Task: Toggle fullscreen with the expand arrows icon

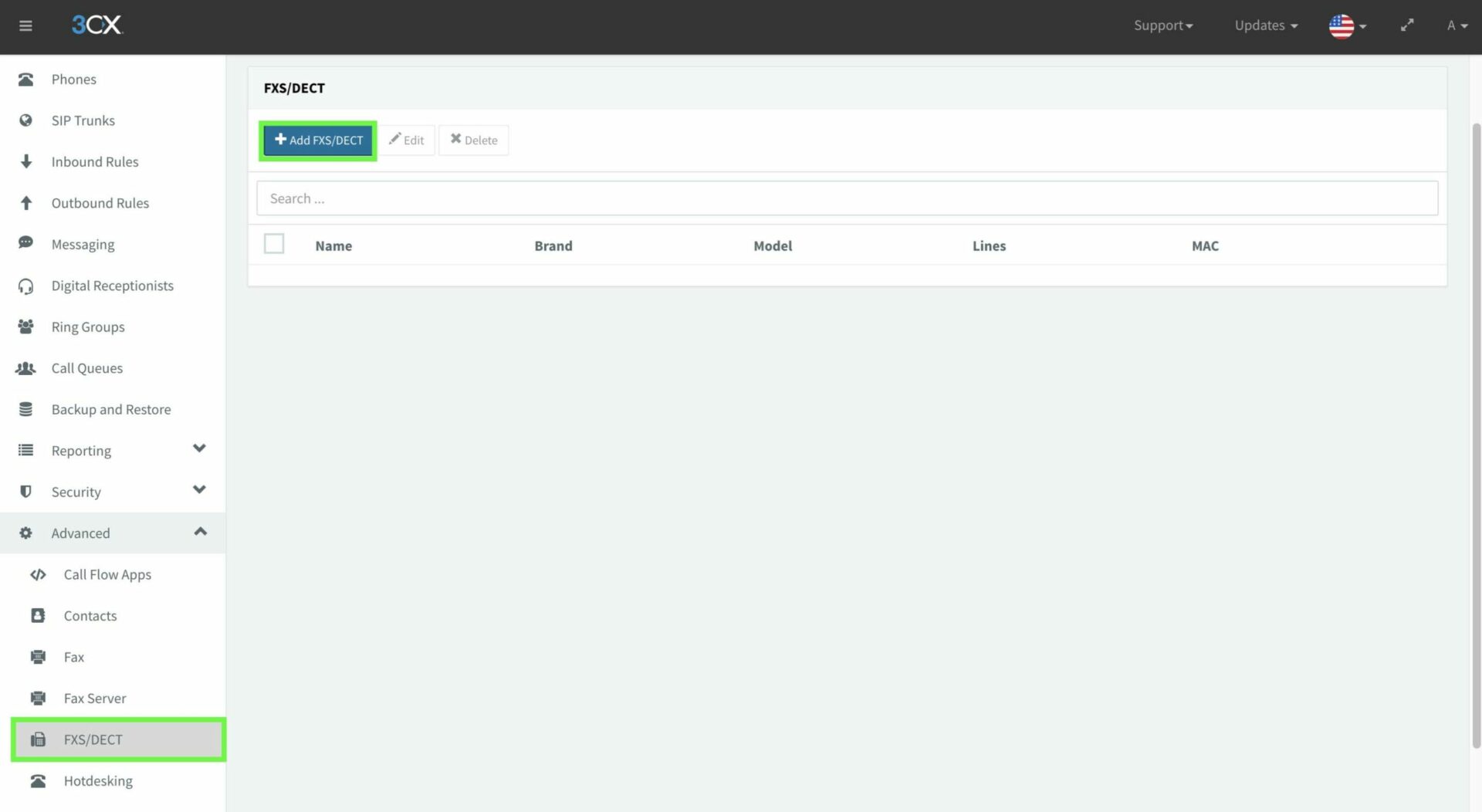Action: (x=1407, y=25)
